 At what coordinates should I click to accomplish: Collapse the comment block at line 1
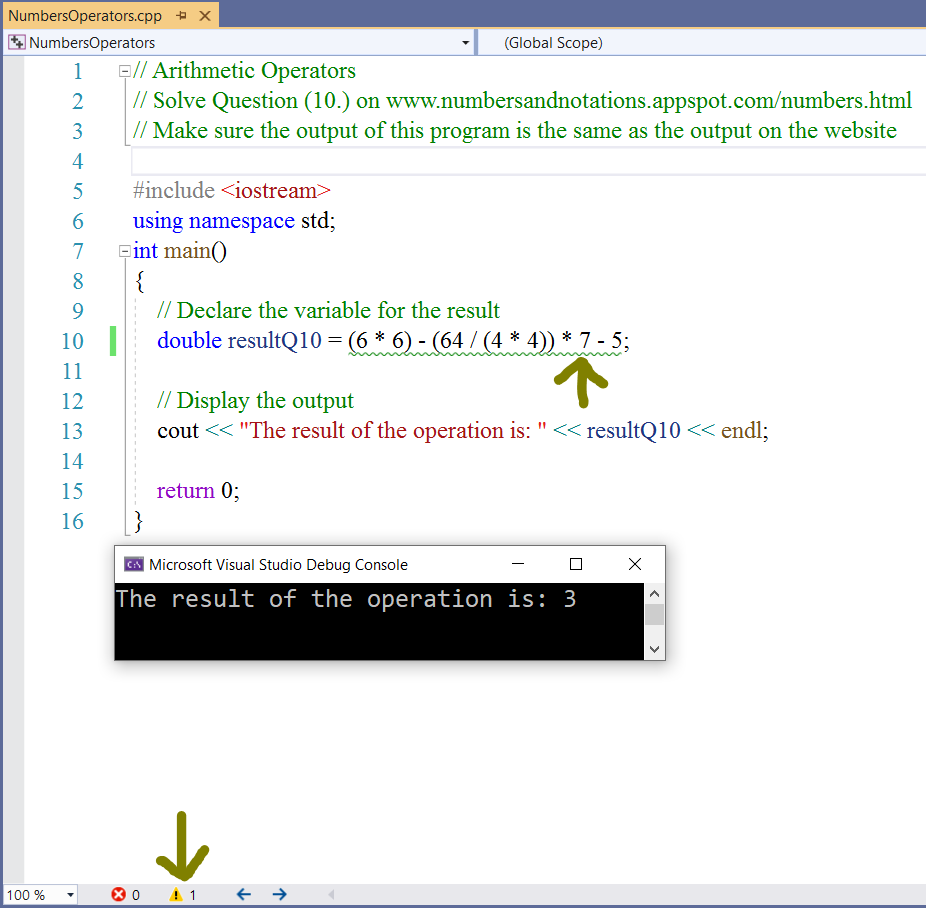click(x=124, y=71)
